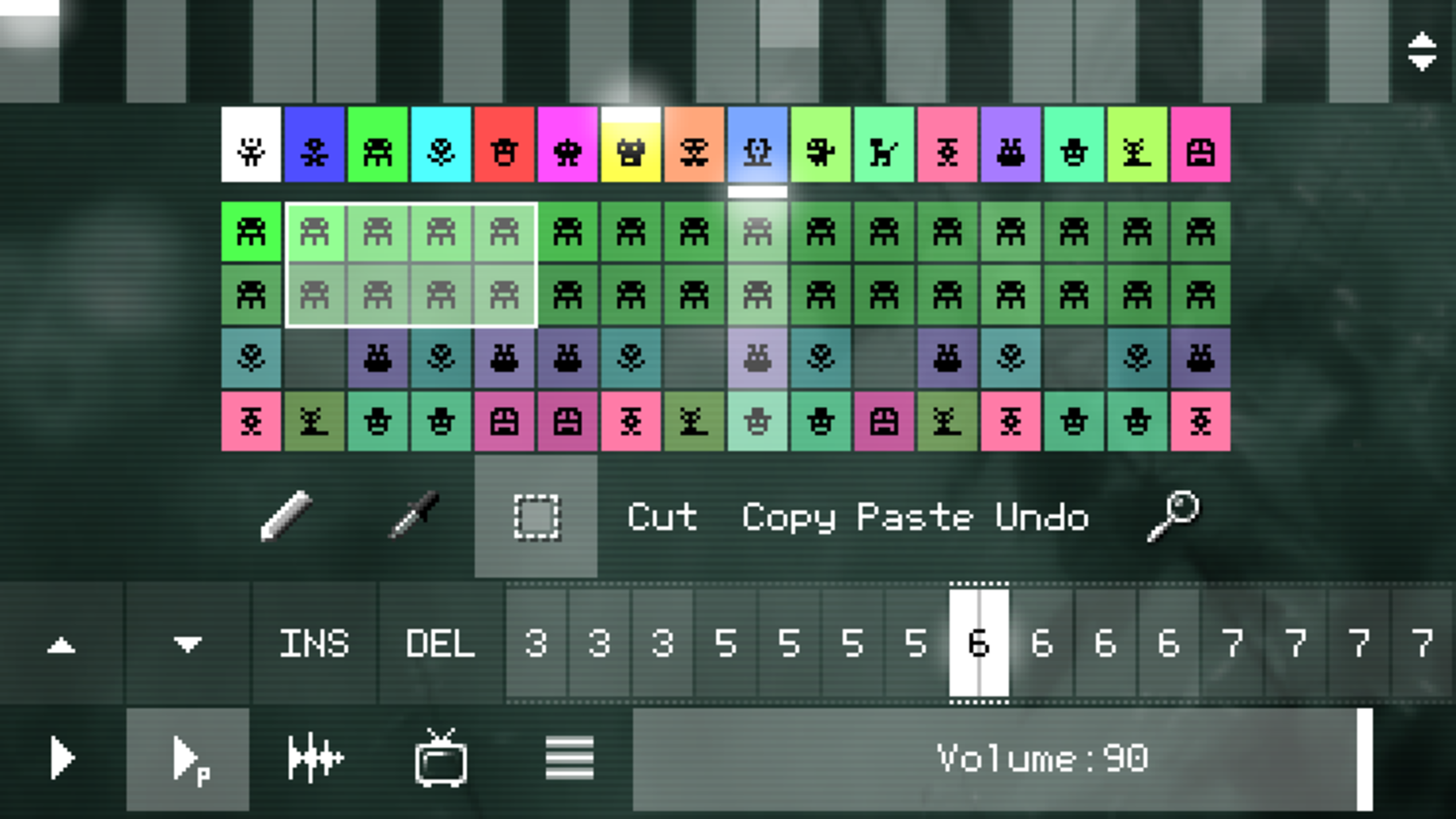The width and height of the screenshot is (1456, 819).
Task: Click the Copy command
Action: pyautogui.click(x=788, y=516)
